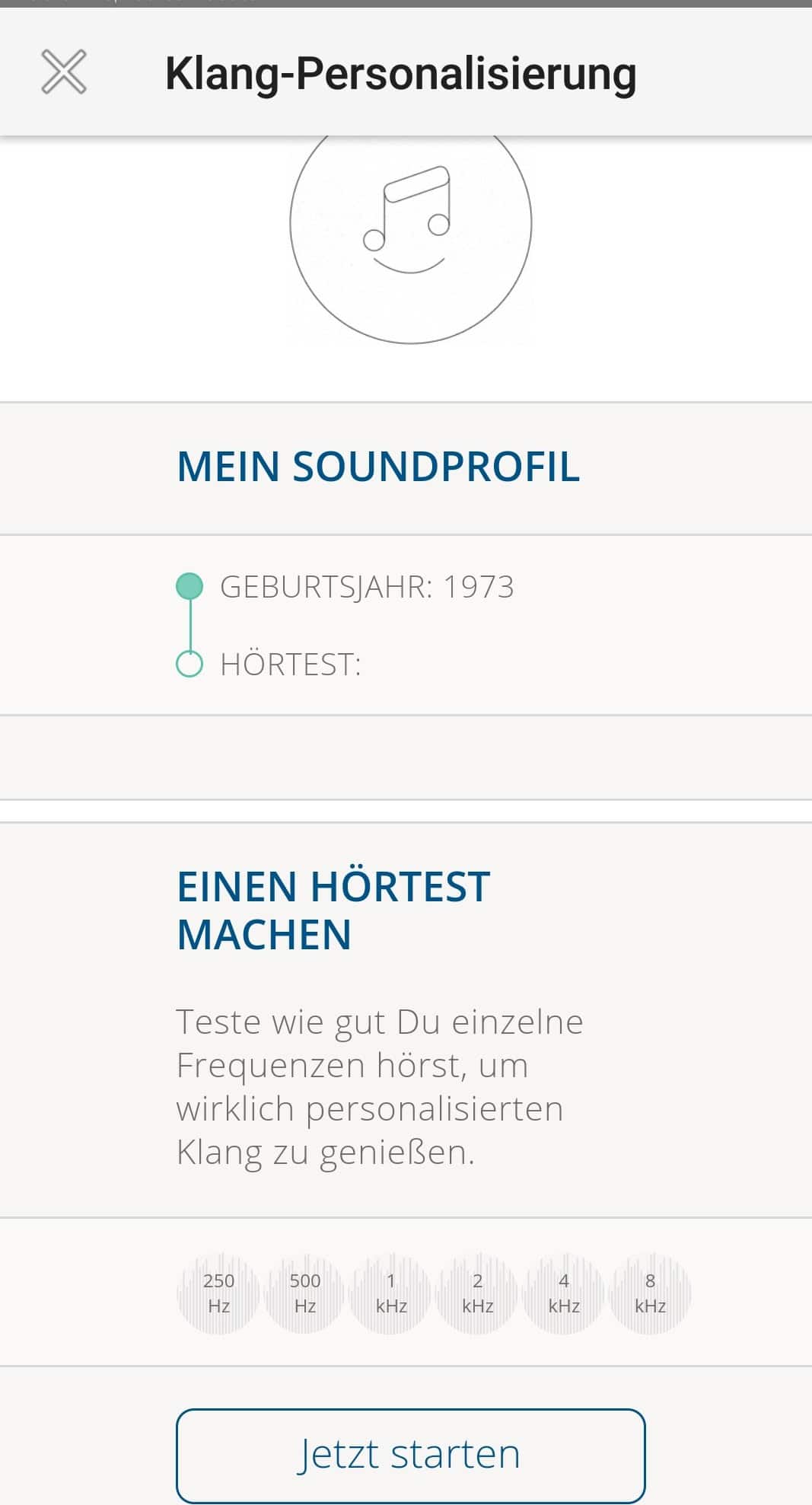
Task: Tap the Einen Hörtest machen heading
Action: [333, 910]
